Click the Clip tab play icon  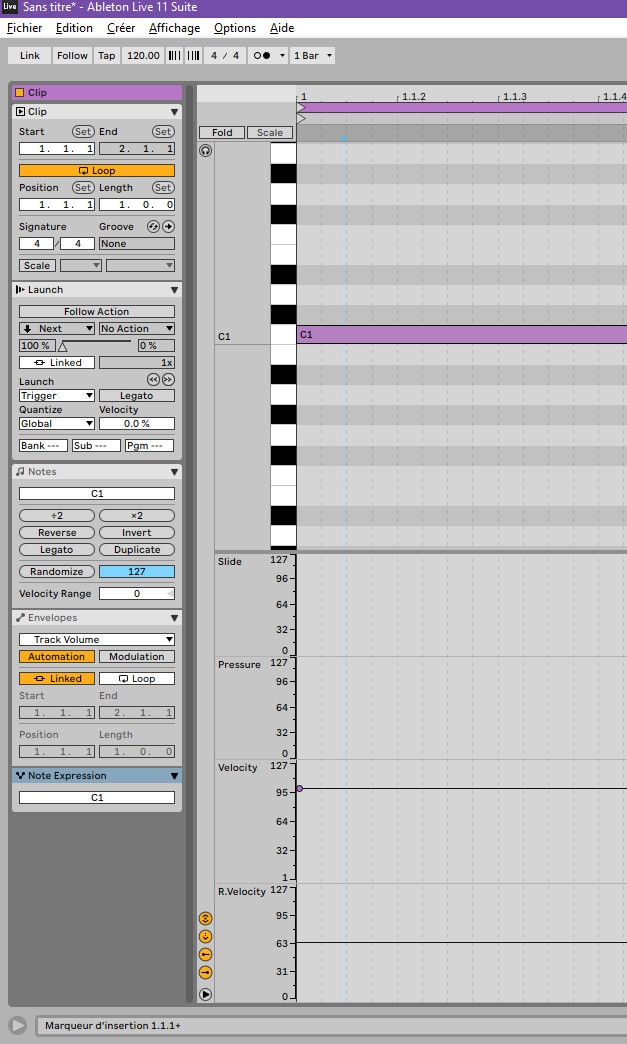click(x=20, y=112)
